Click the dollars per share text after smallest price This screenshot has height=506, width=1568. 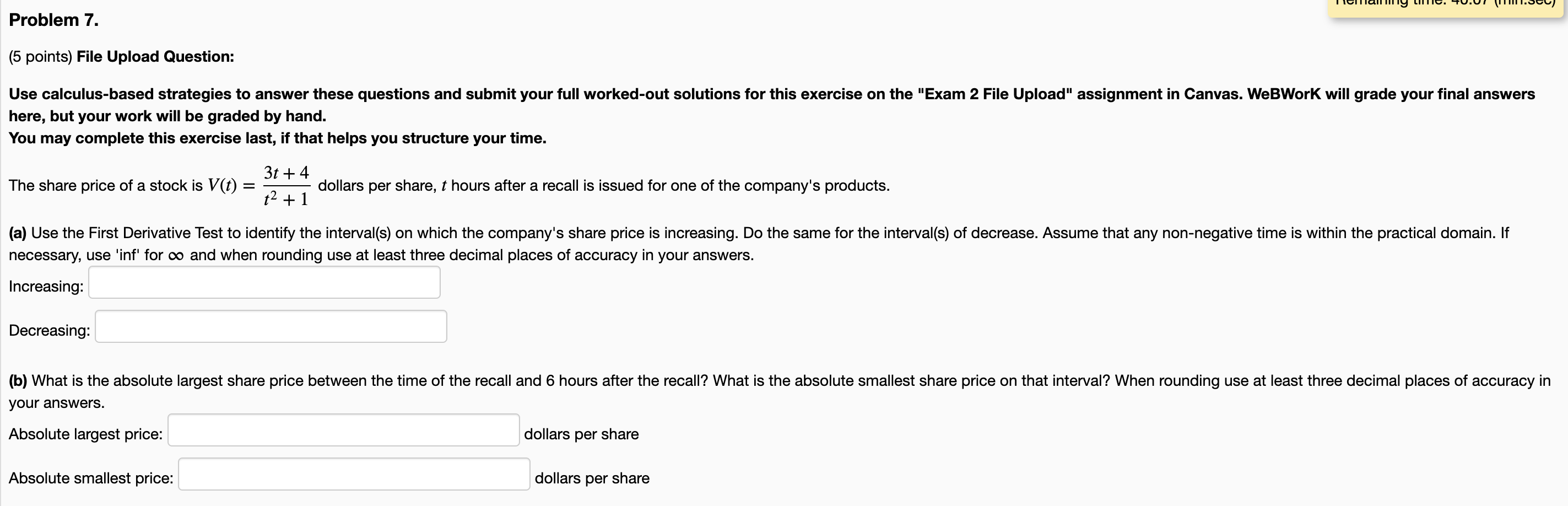(592, 478)
